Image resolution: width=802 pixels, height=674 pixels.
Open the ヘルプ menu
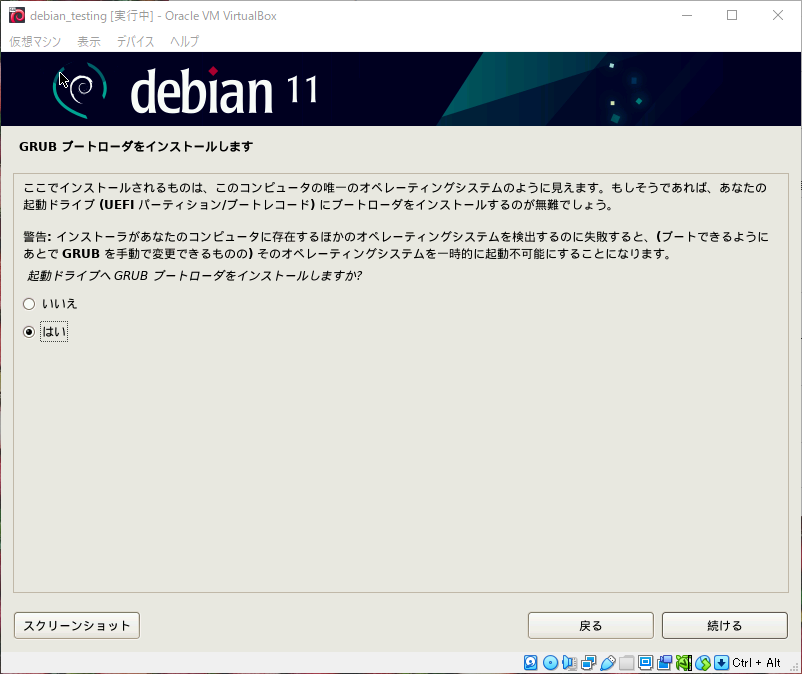click(x=185, y=41)
